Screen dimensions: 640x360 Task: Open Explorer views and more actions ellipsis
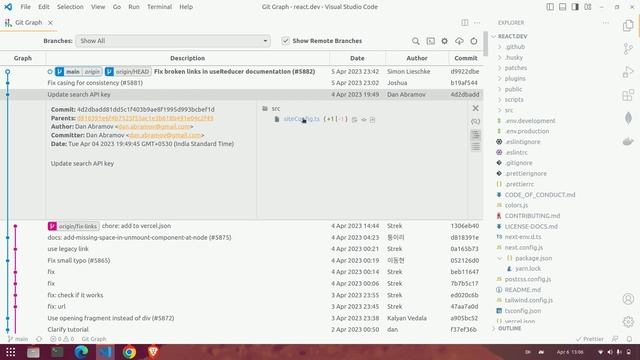click(x=606, y=22)
